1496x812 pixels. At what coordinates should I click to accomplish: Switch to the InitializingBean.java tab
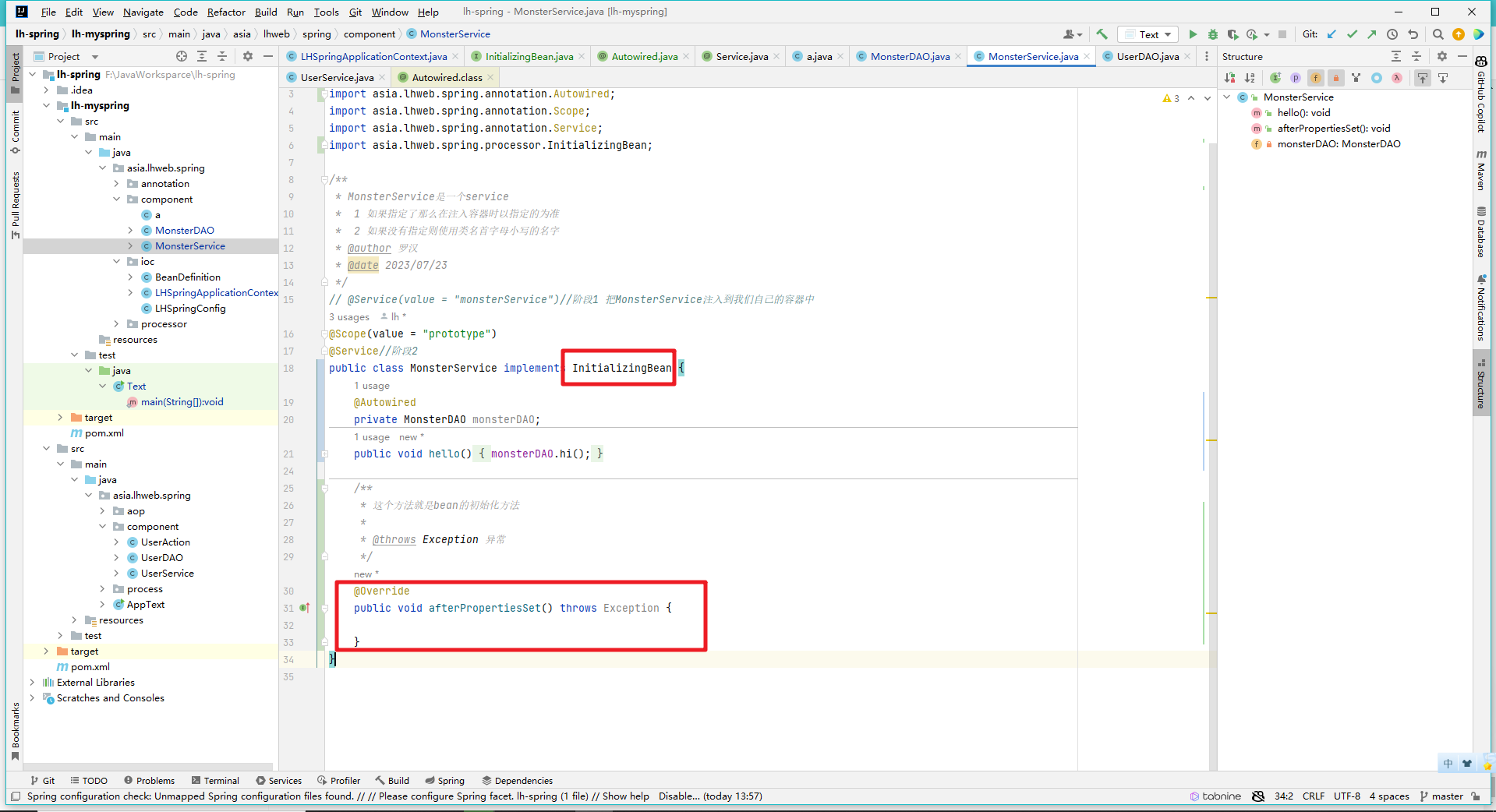529,56
